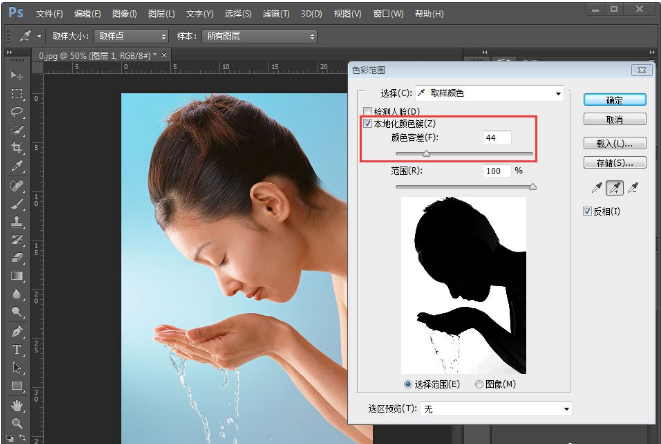Click the default foreground/background colors icon
This screenshot has width=661, height=444.
[x=10, y=439]
